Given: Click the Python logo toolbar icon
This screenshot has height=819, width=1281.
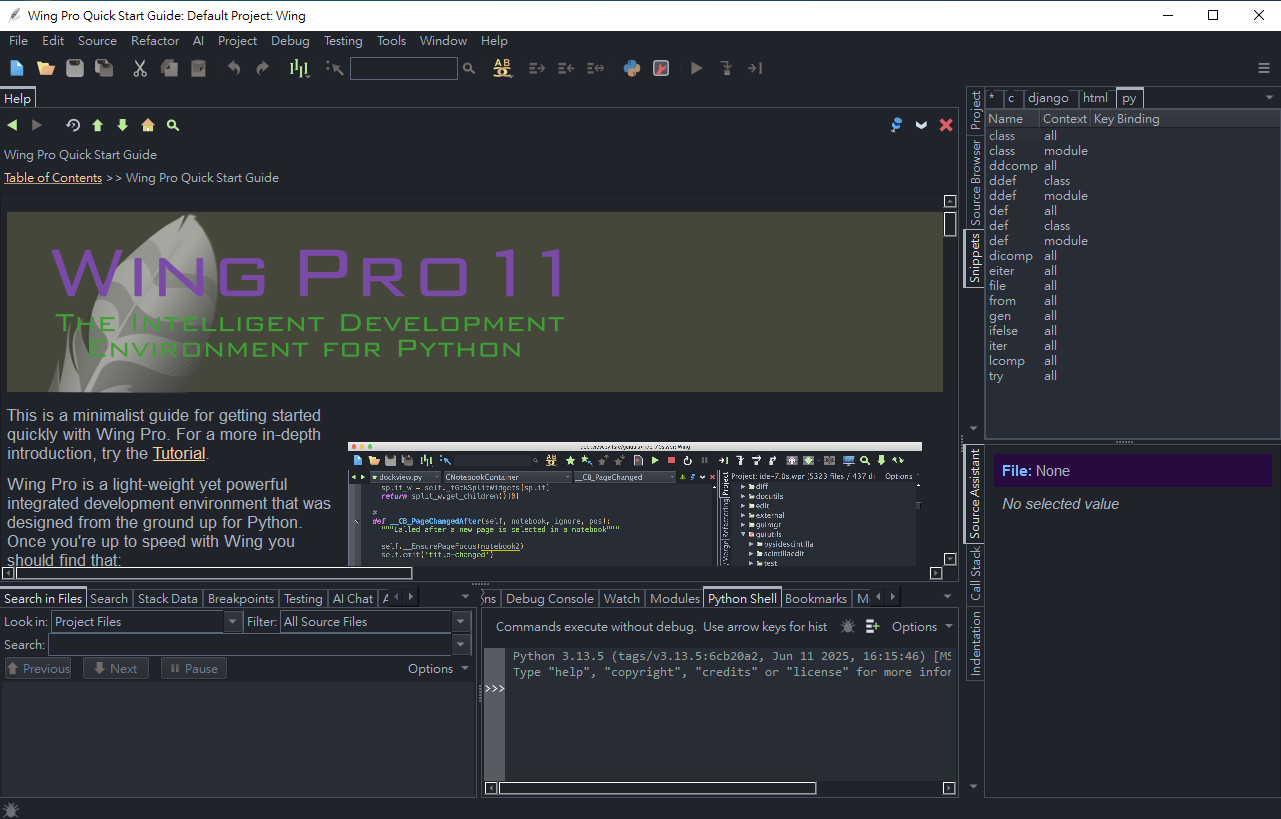Looking at the screenshot, I should click(632, 68).
